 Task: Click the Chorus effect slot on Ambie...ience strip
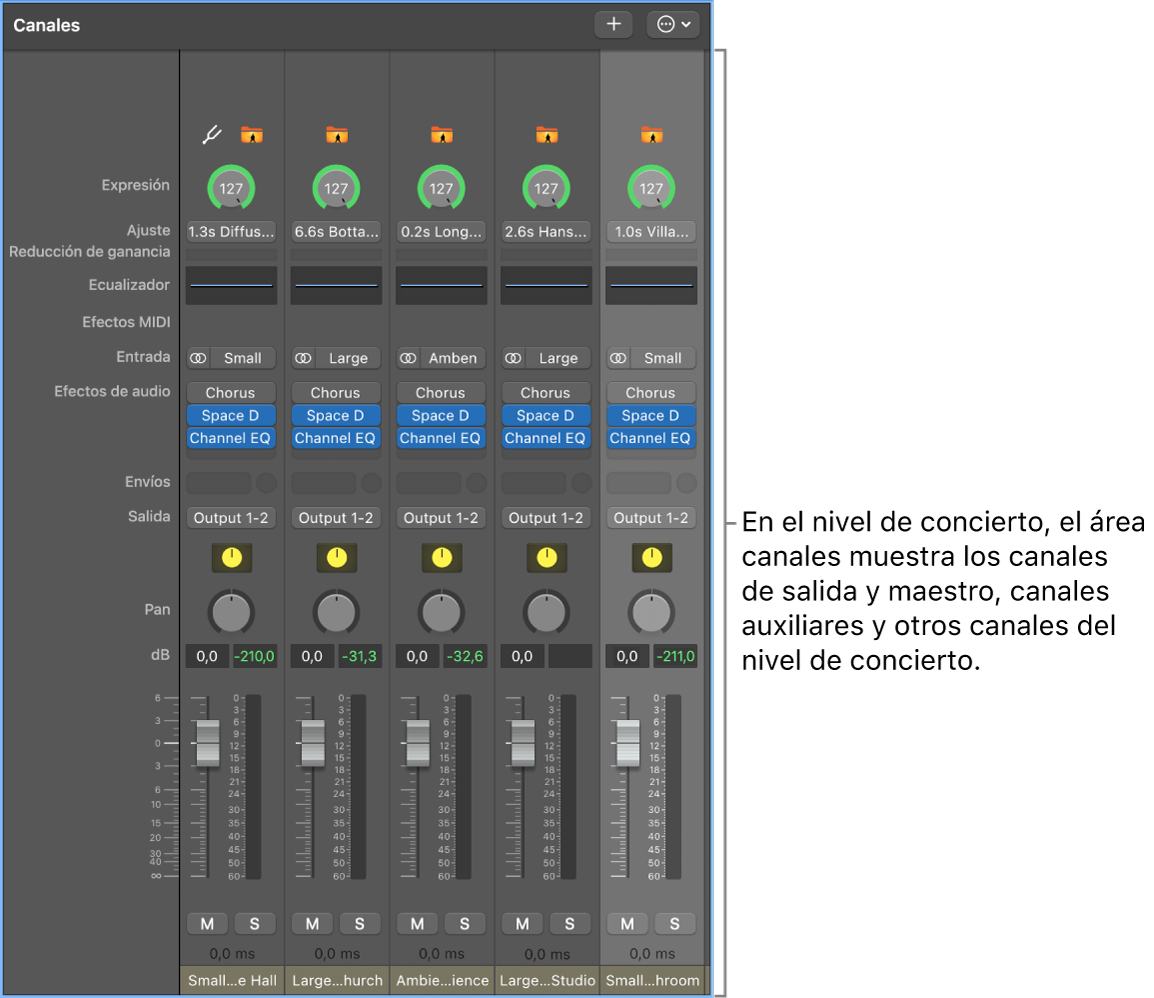441,393
